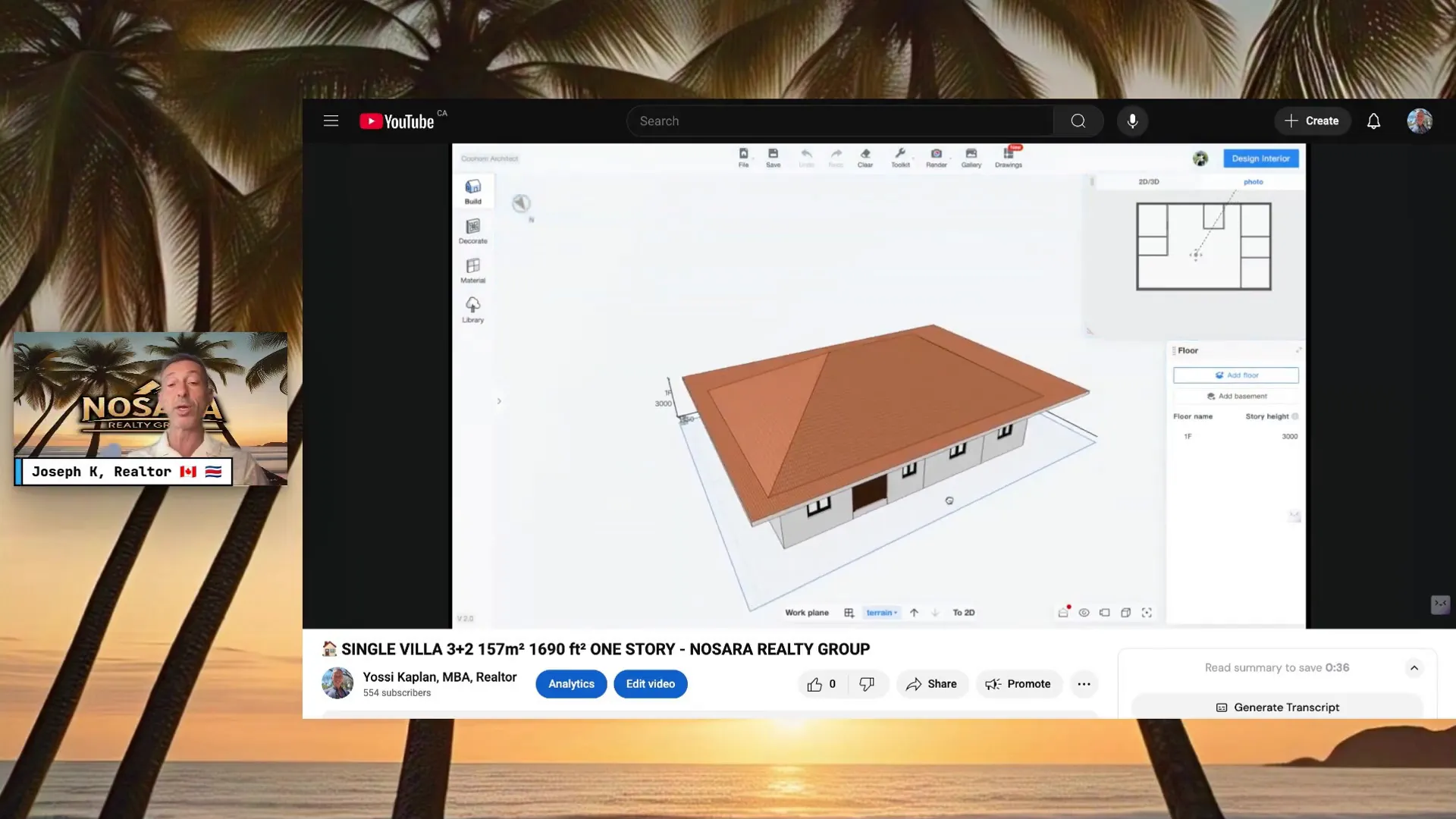Dislike the video with thumbs down
Viewport: 1456px width, 819px height.
[868, 684]
